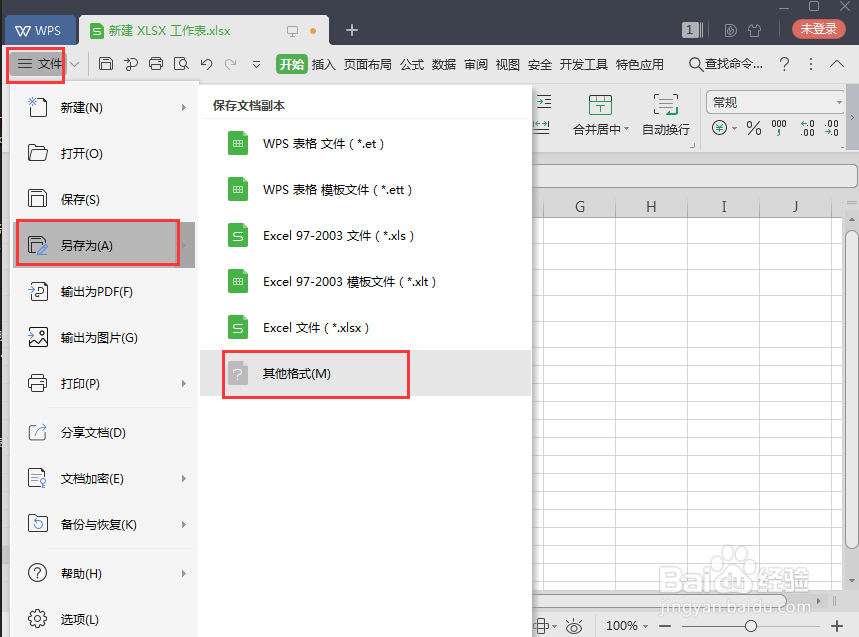
Task: Add a new tab with plus button
Action: coord(352,30)
